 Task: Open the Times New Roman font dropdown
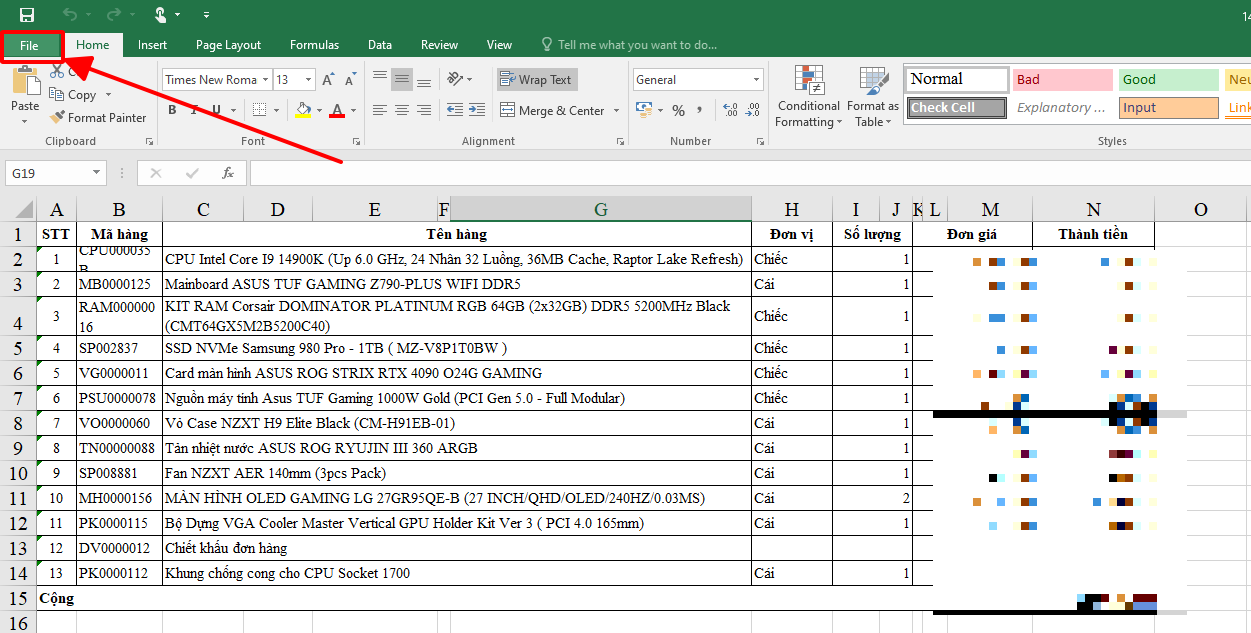265,80
